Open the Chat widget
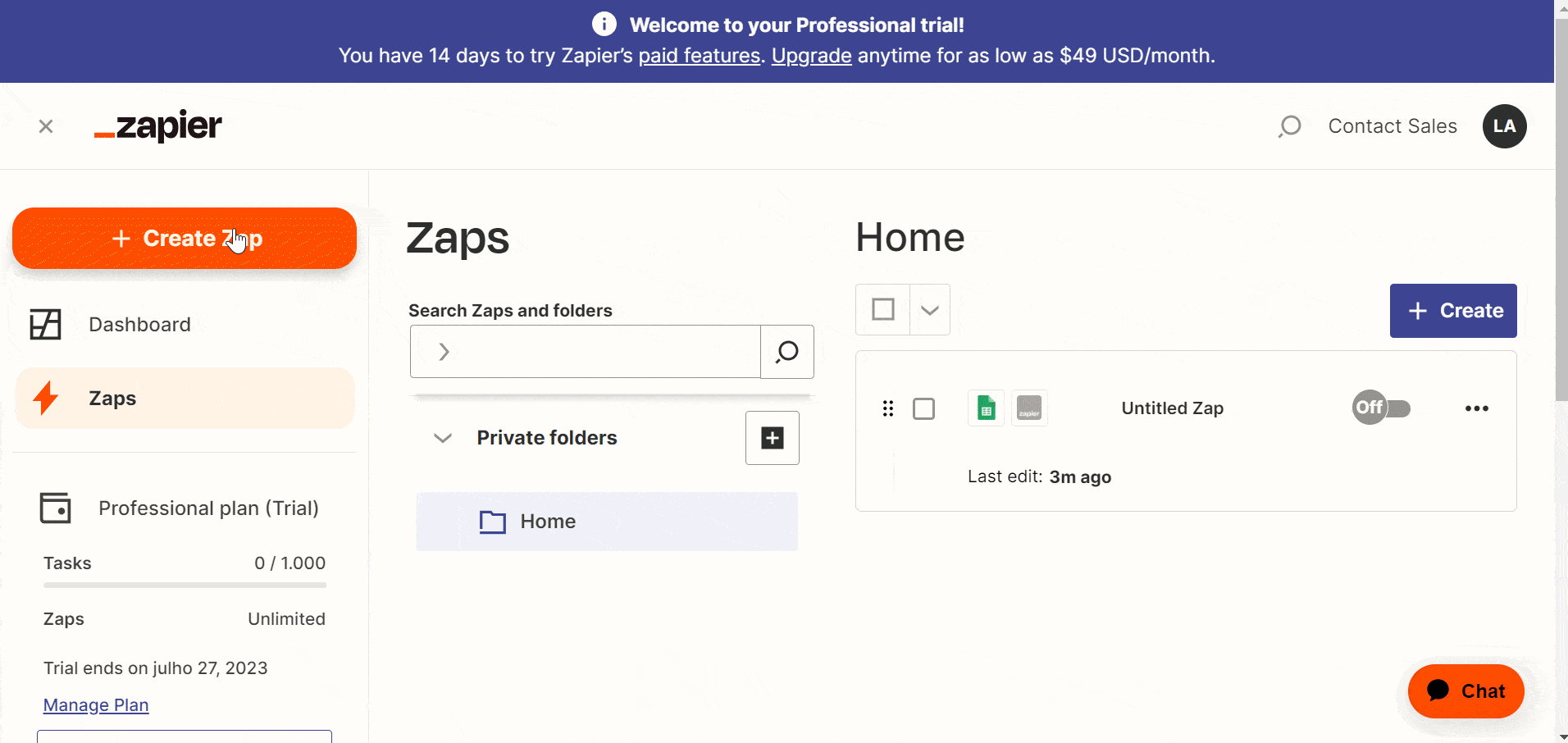The image size is (1568, 743). tap(1465, 691)
